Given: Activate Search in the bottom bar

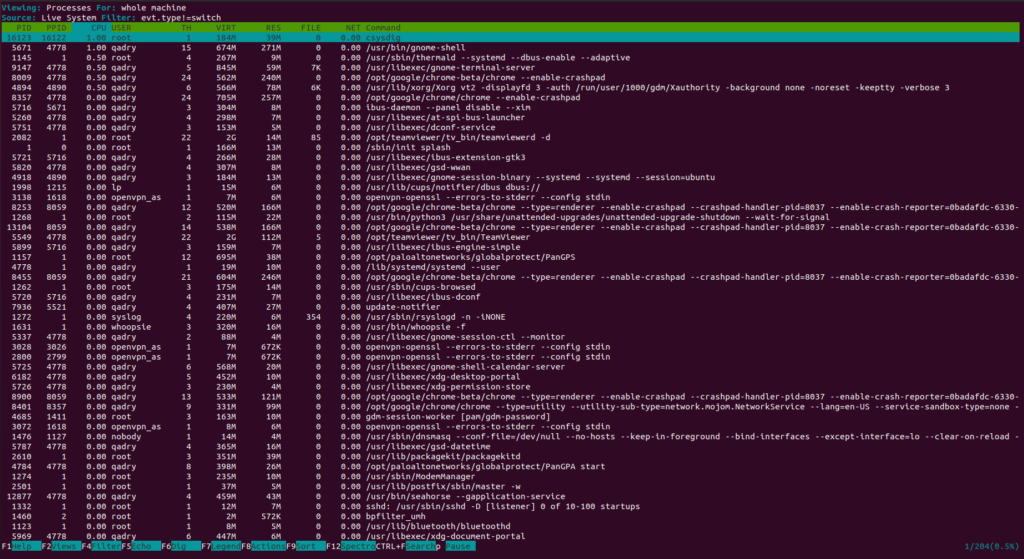Looking at the screenshot, I should (420, 547).
